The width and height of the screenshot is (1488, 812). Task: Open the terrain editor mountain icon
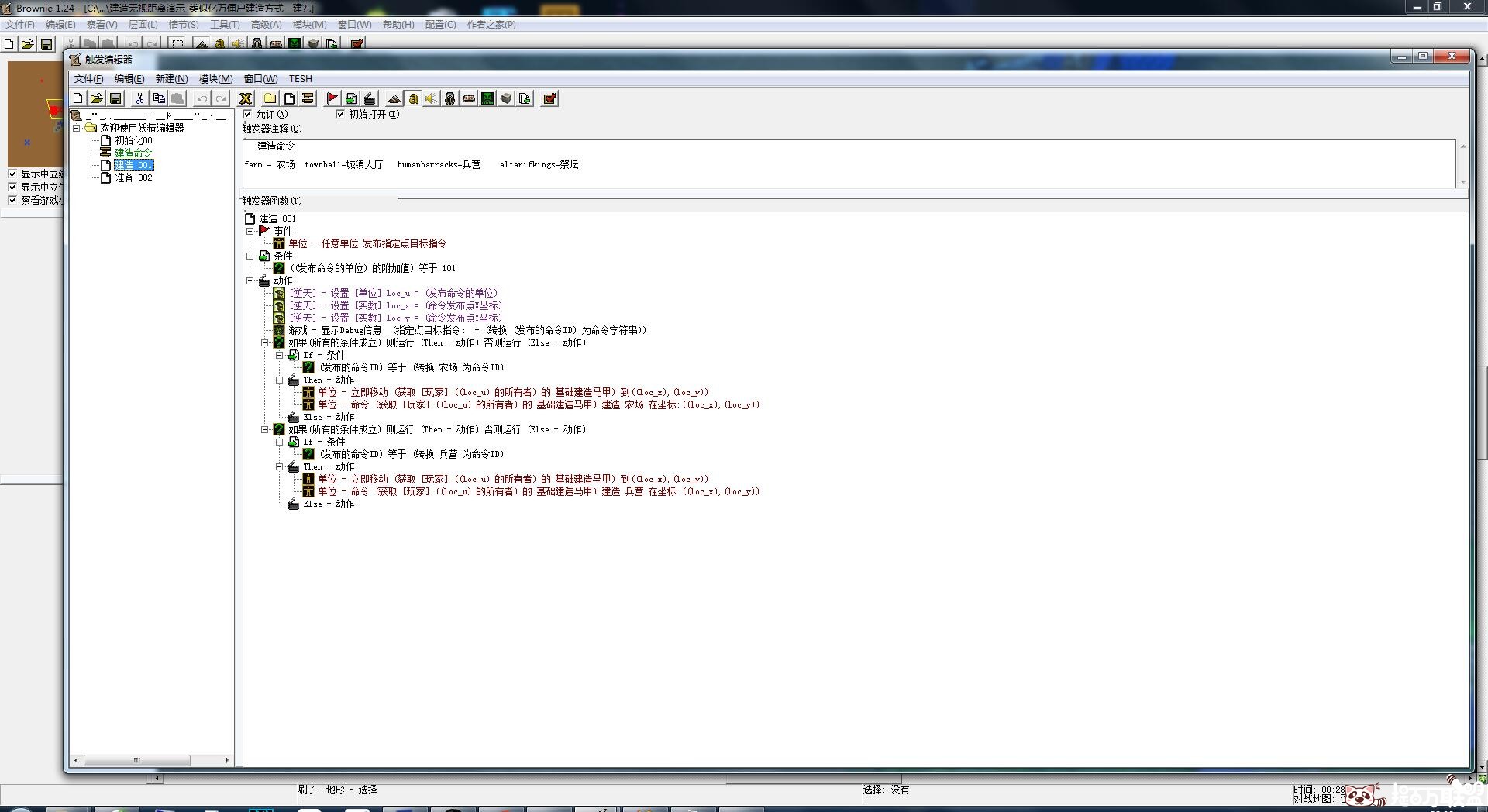pyautogui.click(x=394, y=98)
